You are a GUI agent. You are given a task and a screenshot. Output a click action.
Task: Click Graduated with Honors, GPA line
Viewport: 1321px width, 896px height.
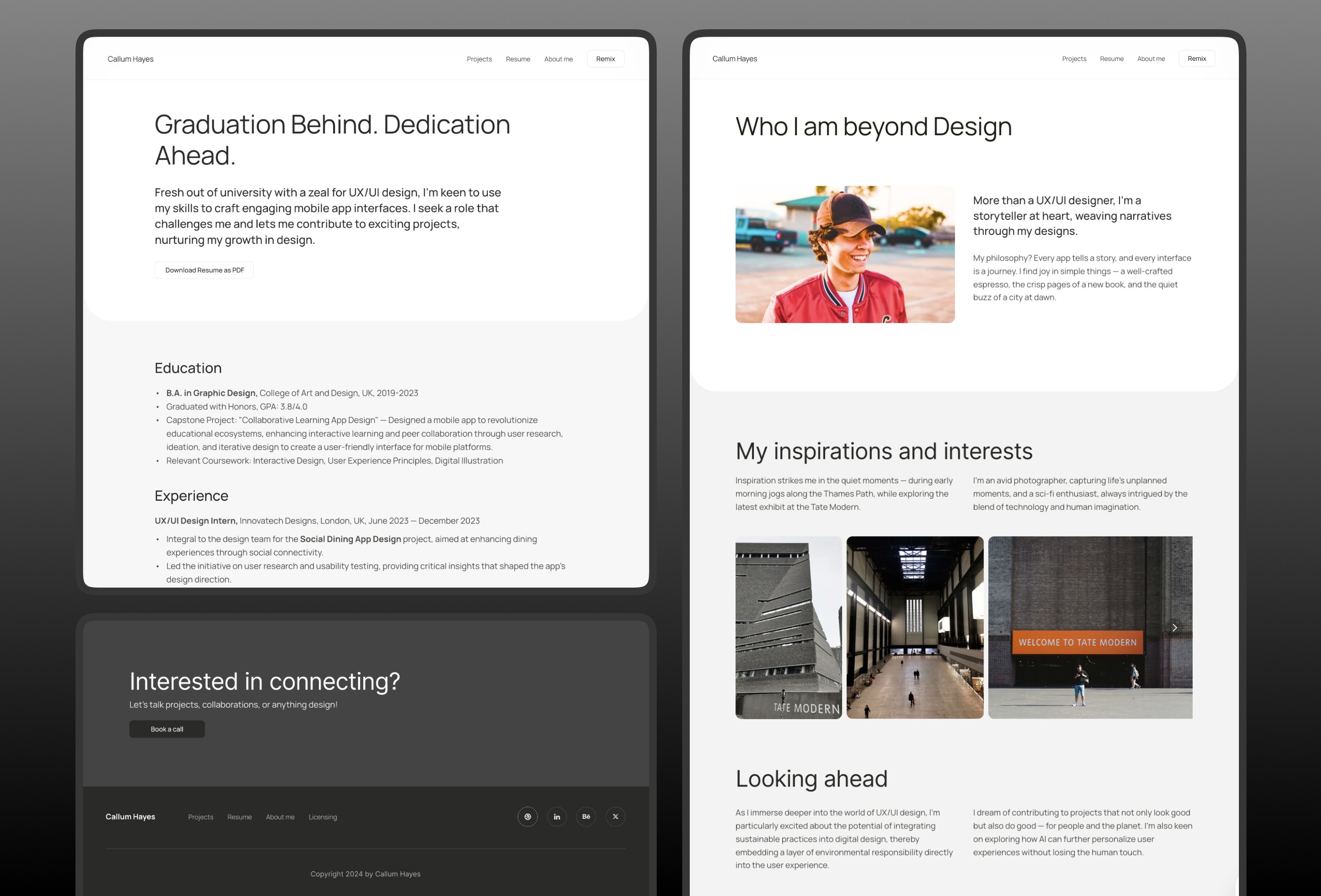[x=236, y=407]
